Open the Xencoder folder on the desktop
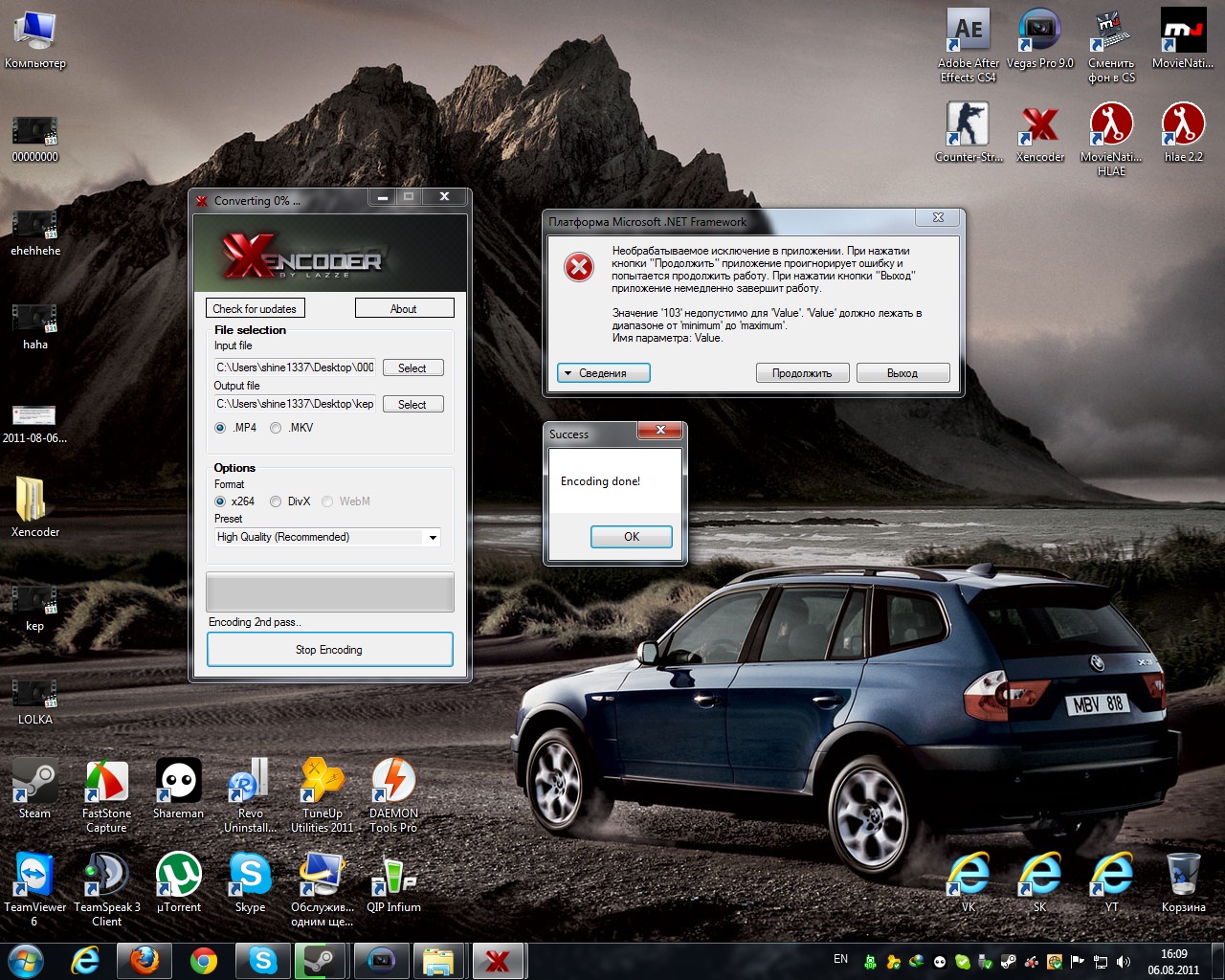 coord(34,506)
